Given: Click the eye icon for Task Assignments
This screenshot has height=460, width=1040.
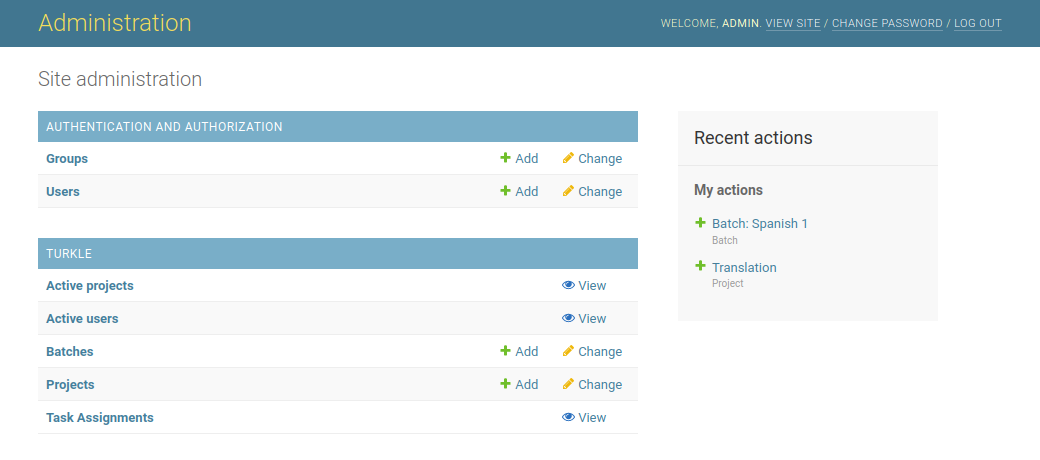Looking at the screenshot, I should click(x=568, y=417).
